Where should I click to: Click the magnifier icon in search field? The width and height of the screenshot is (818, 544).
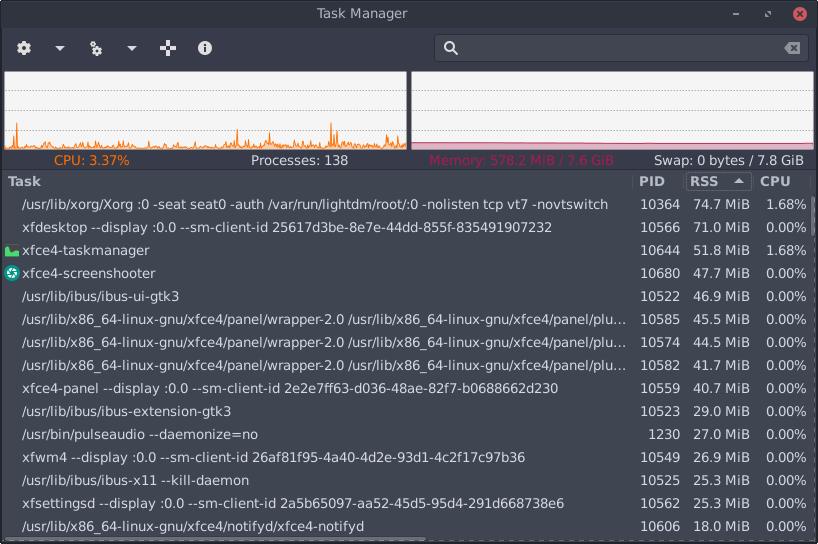(451, 48)
